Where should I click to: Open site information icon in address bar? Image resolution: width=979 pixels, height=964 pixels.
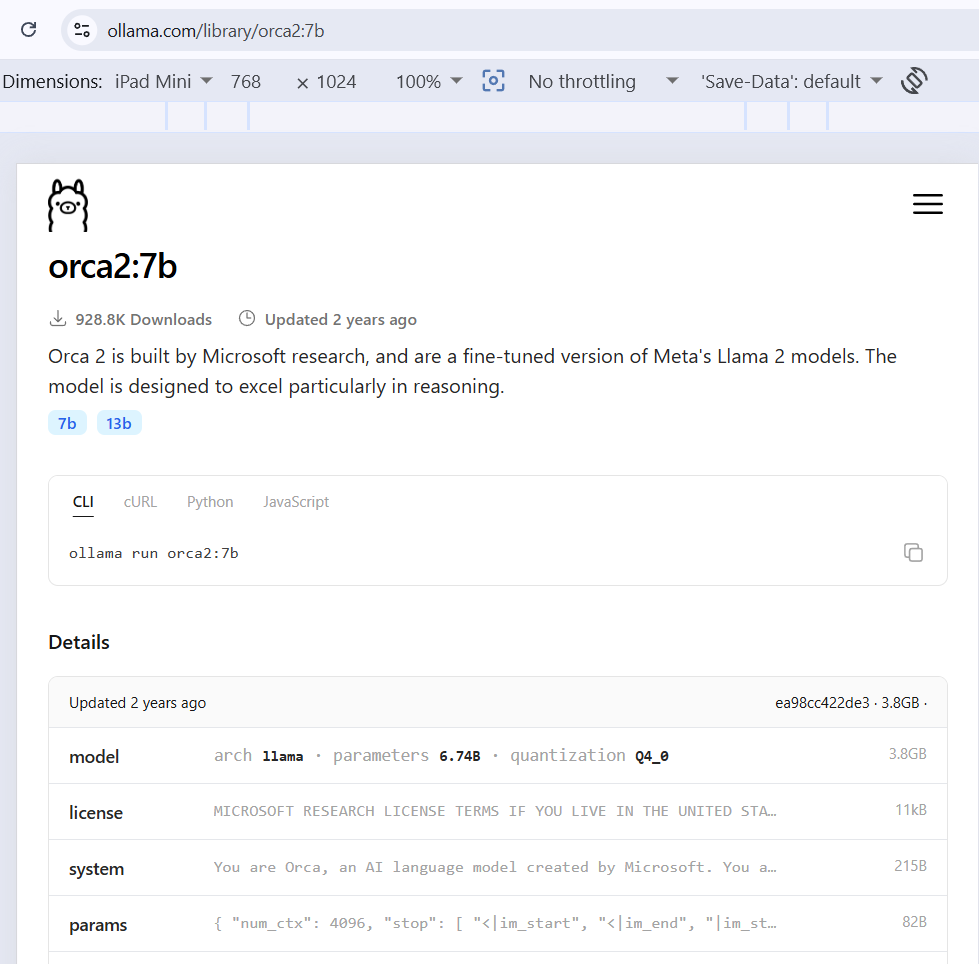point(82,30)
